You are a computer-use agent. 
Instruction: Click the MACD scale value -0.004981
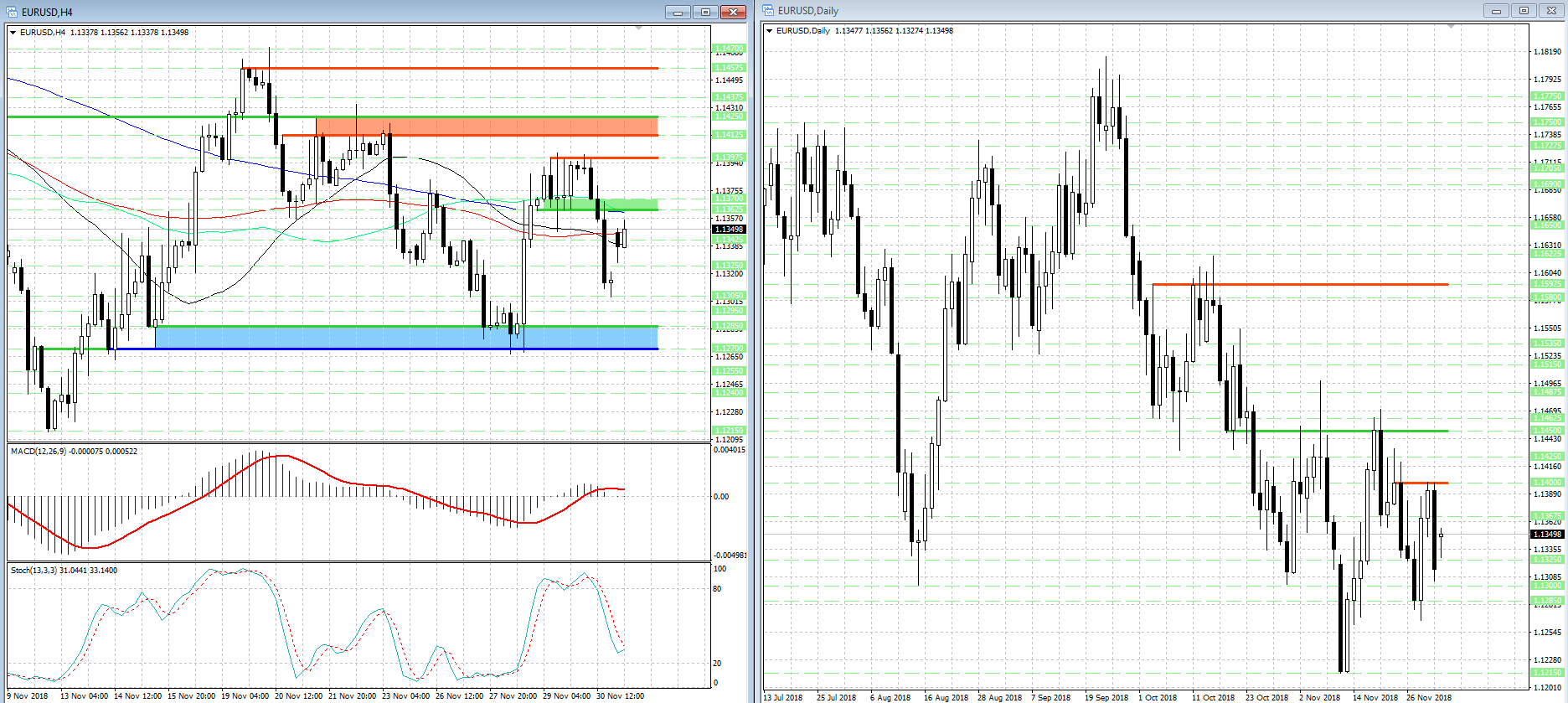coord(730,555)
